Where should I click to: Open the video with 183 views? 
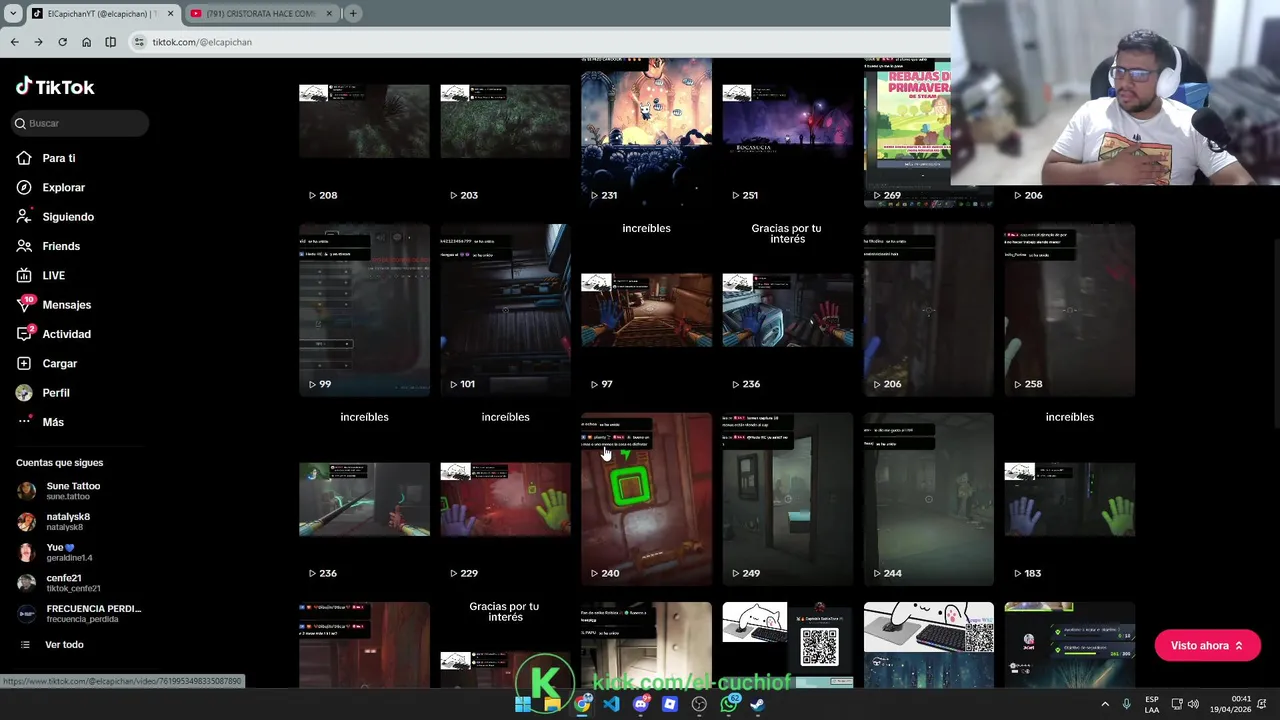1069,499
